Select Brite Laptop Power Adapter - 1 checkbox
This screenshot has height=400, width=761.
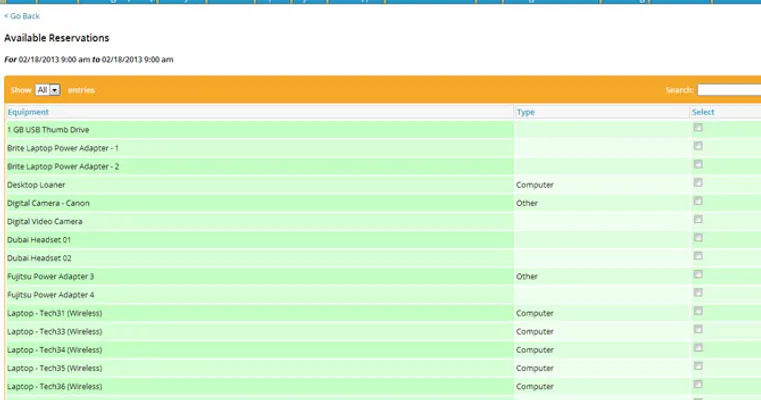[x=698, y=146]
